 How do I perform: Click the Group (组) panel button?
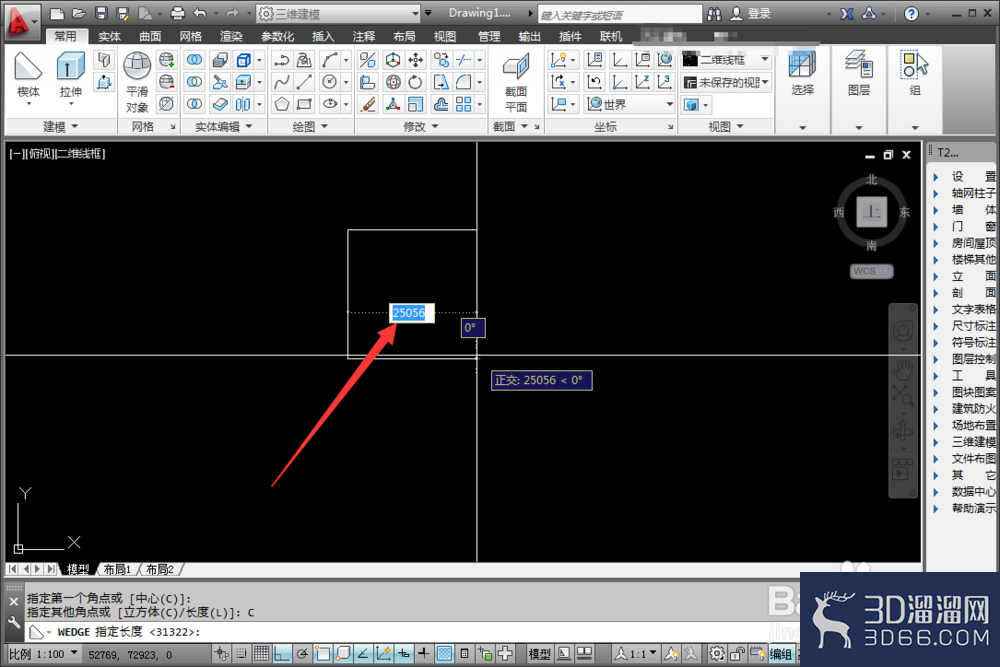[x=915, y=73]
